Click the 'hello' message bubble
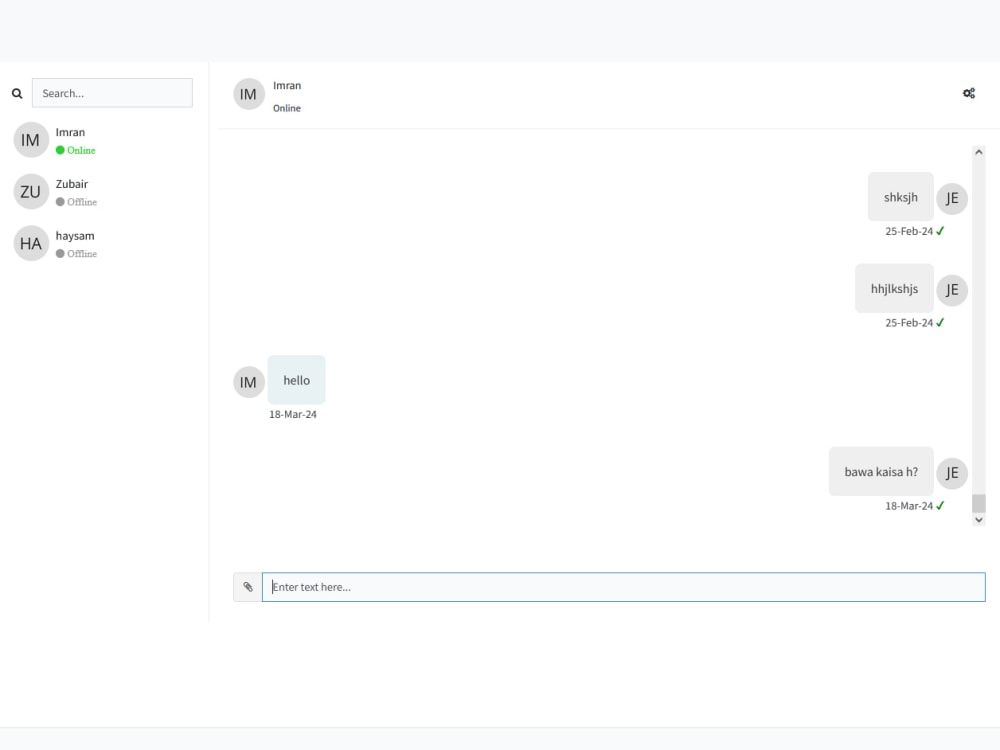 tap(297, 380)
